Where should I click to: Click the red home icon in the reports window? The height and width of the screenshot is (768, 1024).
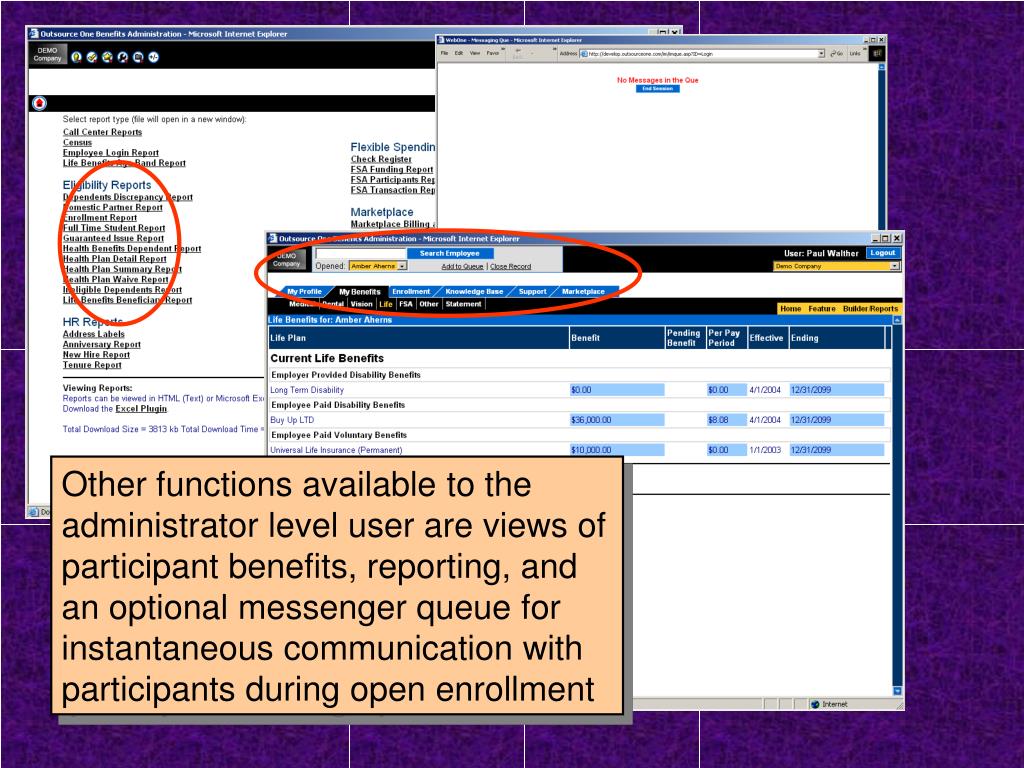(40, 103)
